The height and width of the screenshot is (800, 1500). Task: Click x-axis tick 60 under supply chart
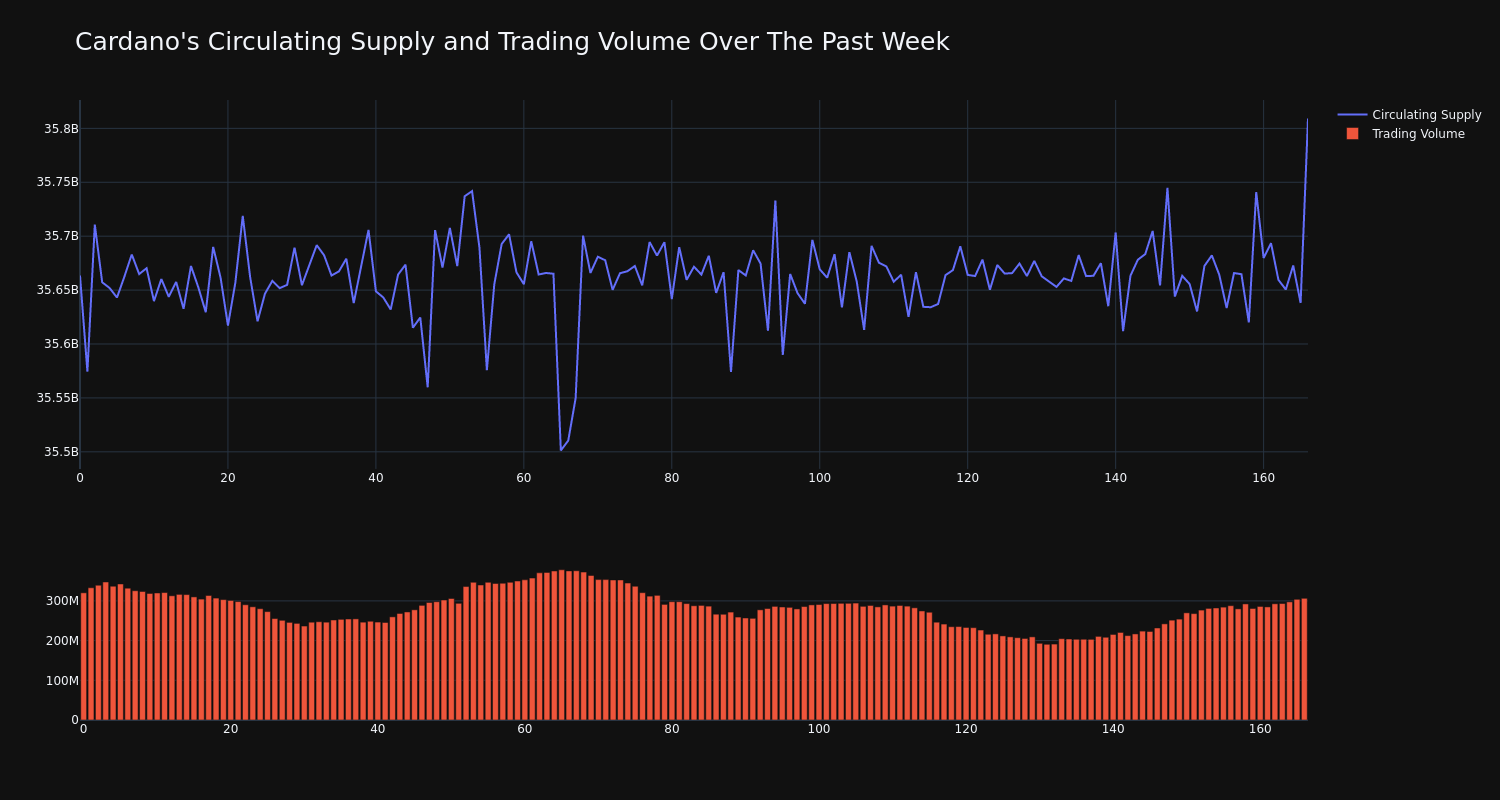pos(524,478)
